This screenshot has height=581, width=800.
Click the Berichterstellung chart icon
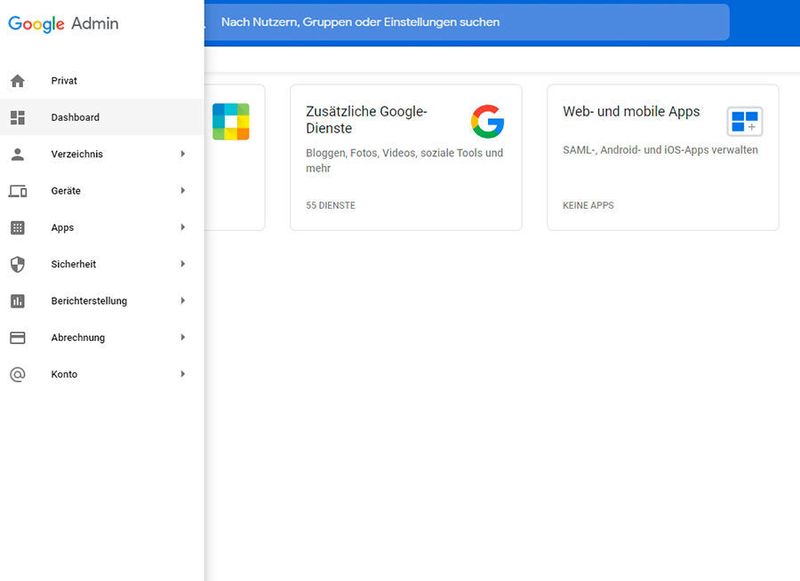[x=17, y=301]
